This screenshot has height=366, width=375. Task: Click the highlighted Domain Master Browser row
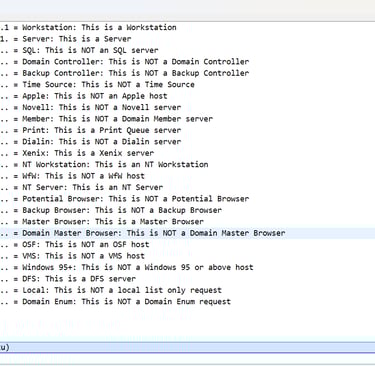coord(187,233)
